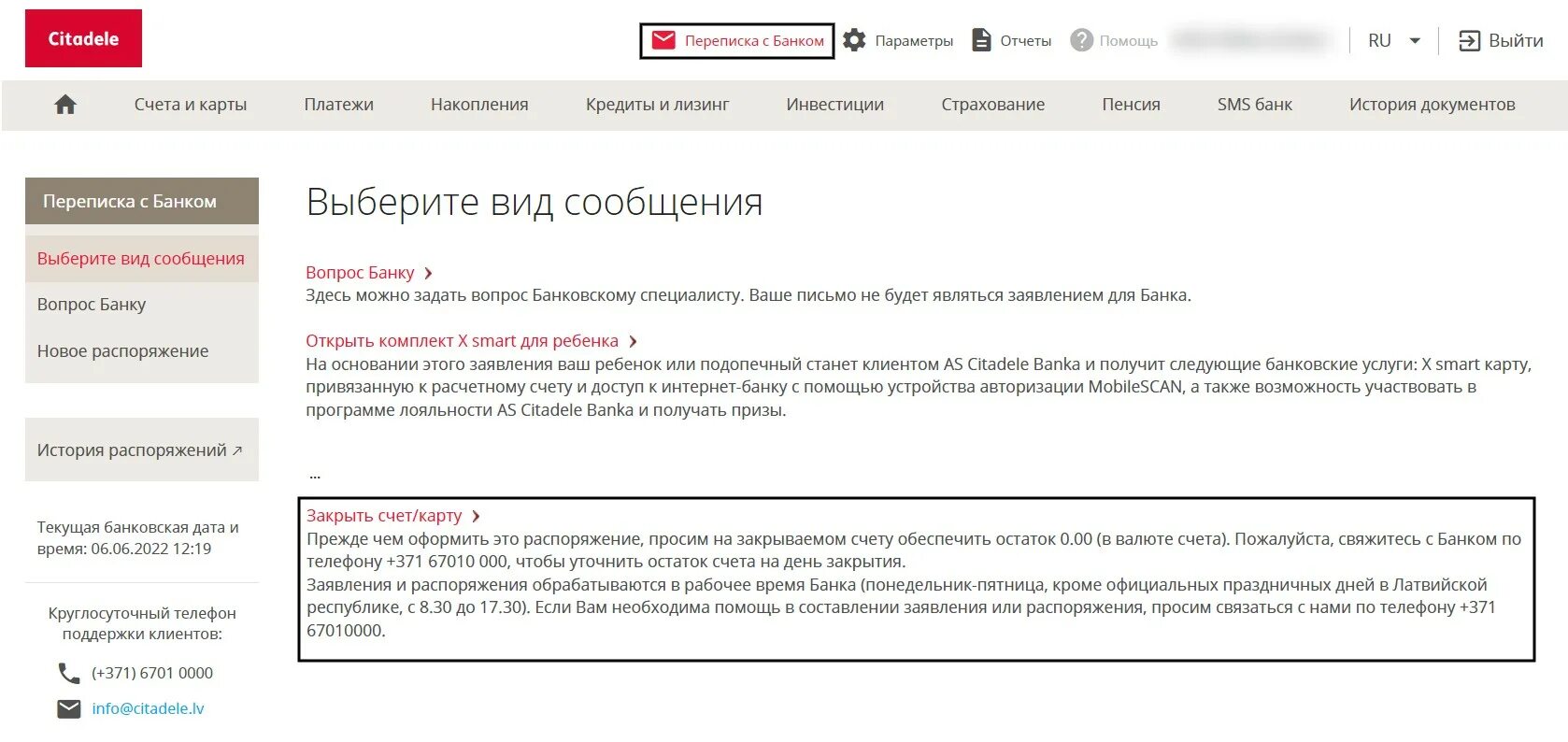Click heading Выберите вид сообщения
Image resolution: width=1568 pixels, height=742 pixels.
535,202
